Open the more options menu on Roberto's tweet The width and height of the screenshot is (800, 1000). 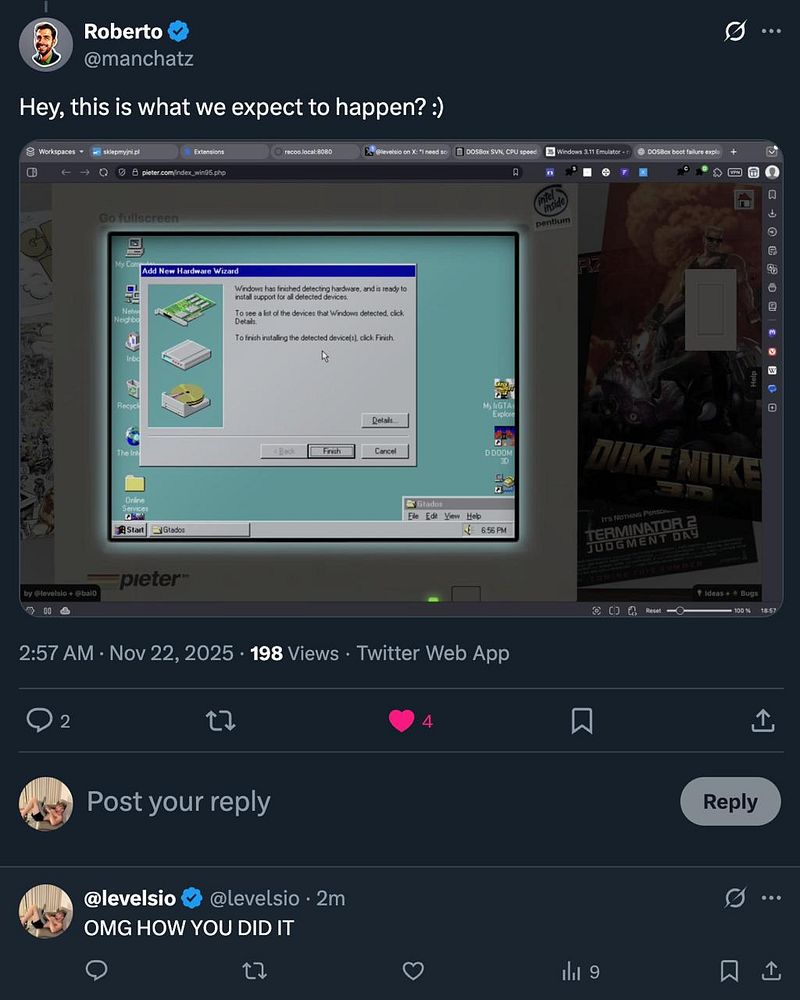771,31
